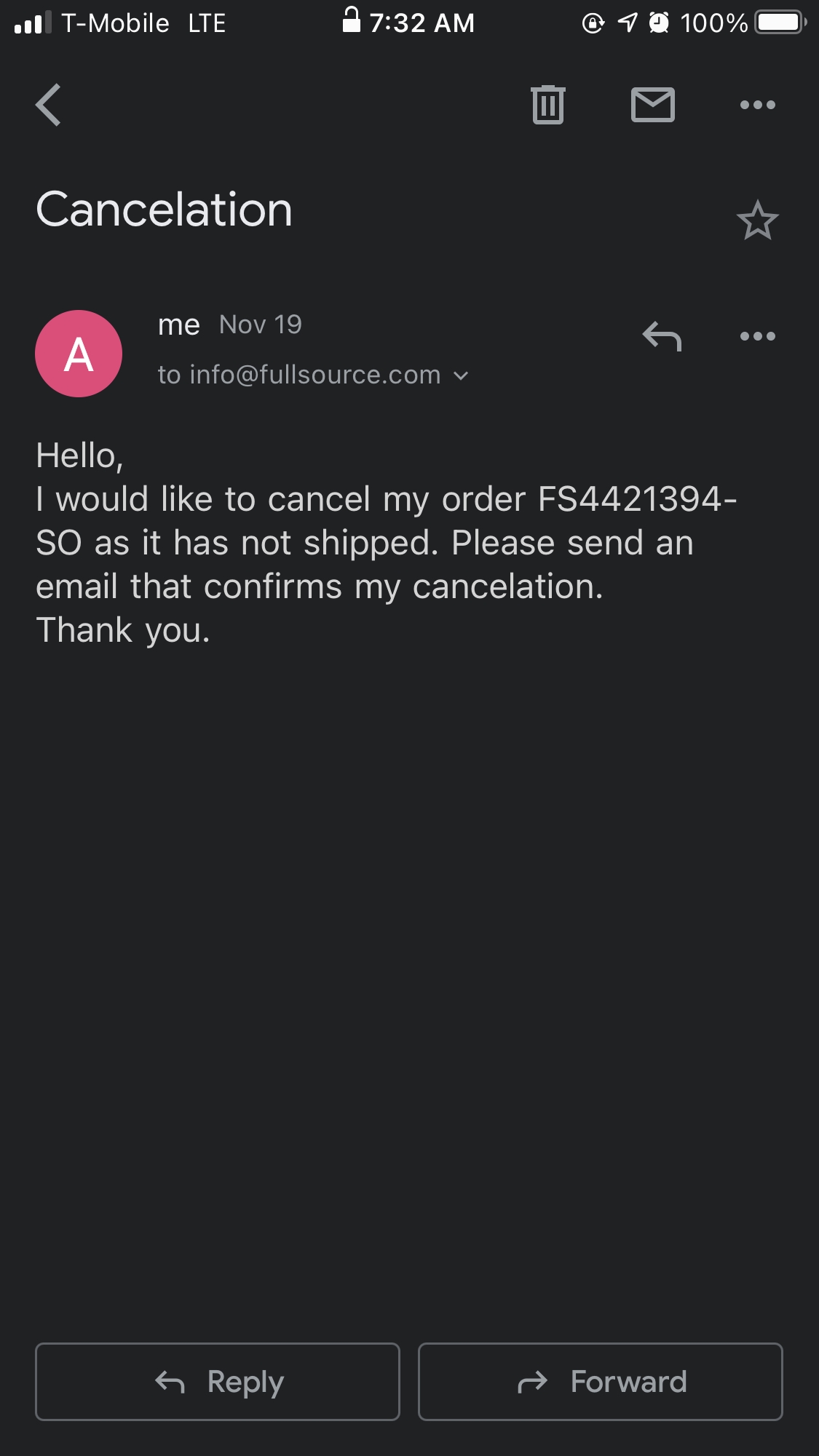Tap the sender avatar A
The width and height of the screenshot is (819, 1456).
pos(79,354)
